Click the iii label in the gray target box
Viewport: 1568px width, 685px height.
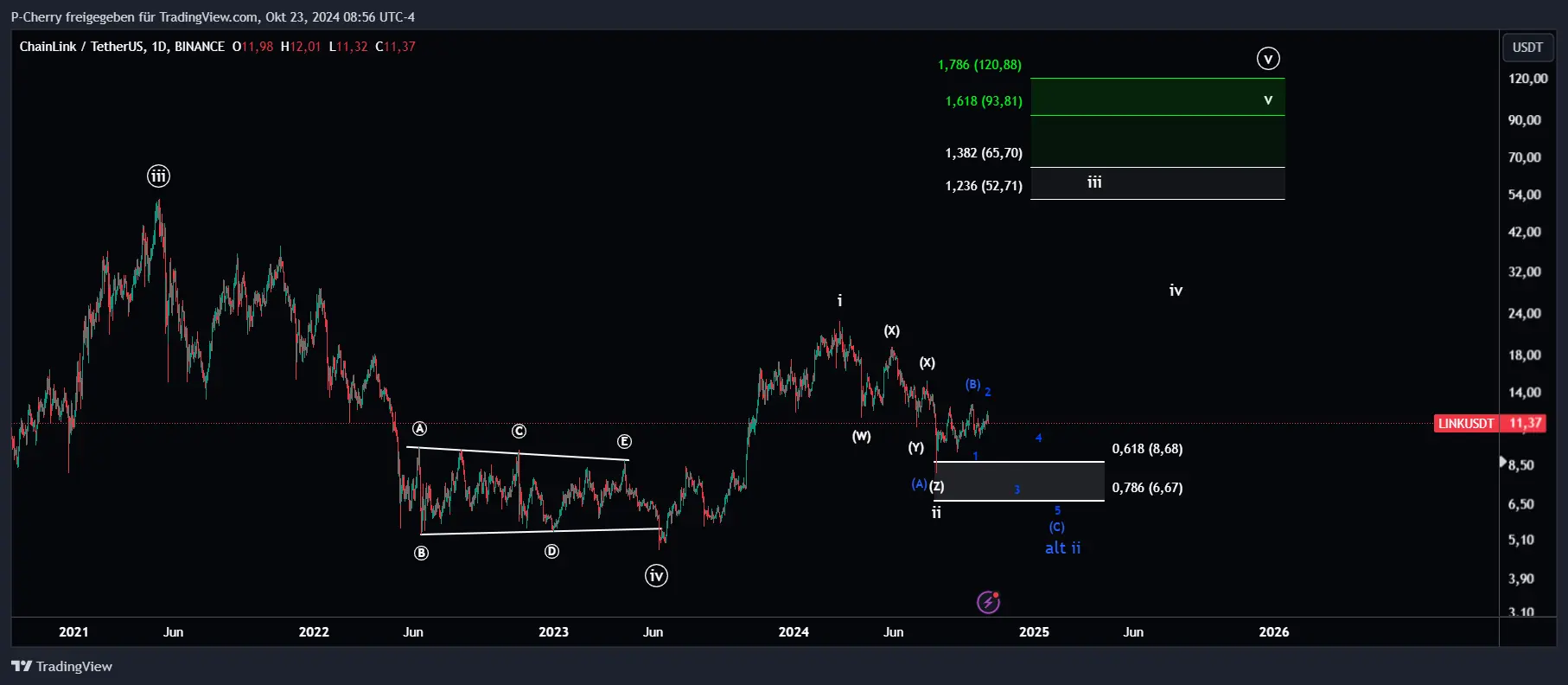1094,182
